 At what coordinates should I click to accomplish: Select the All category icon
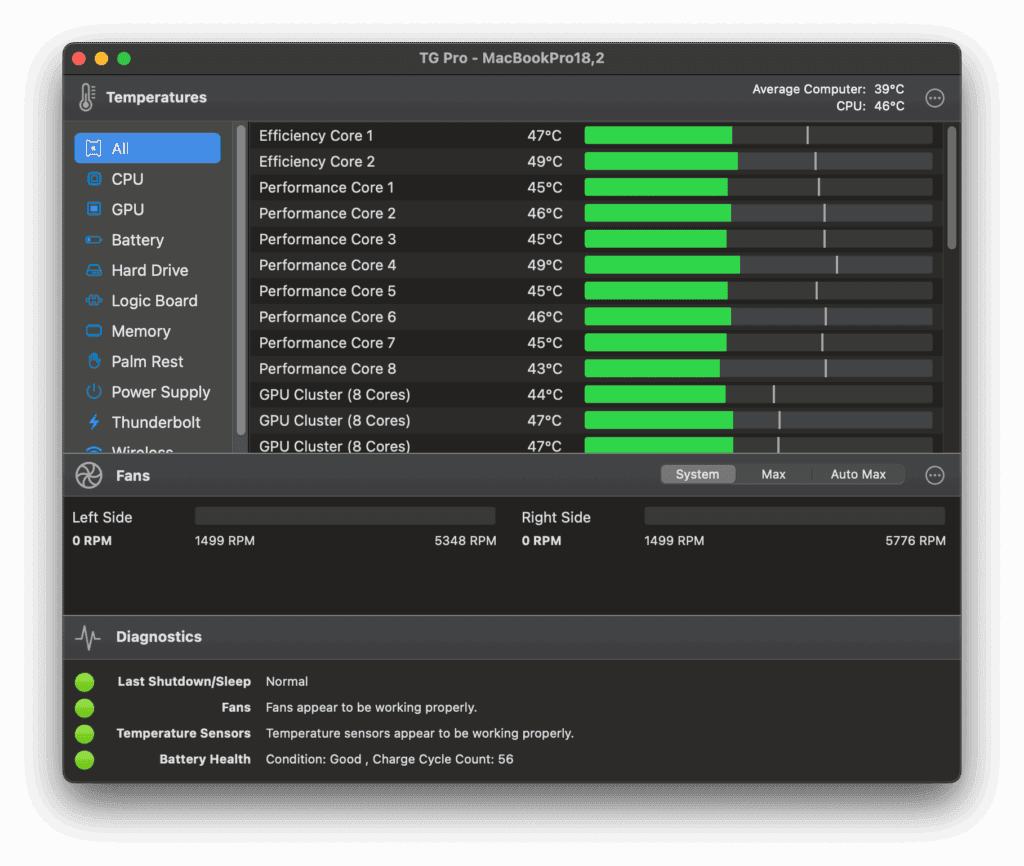(x=94, y=148)
